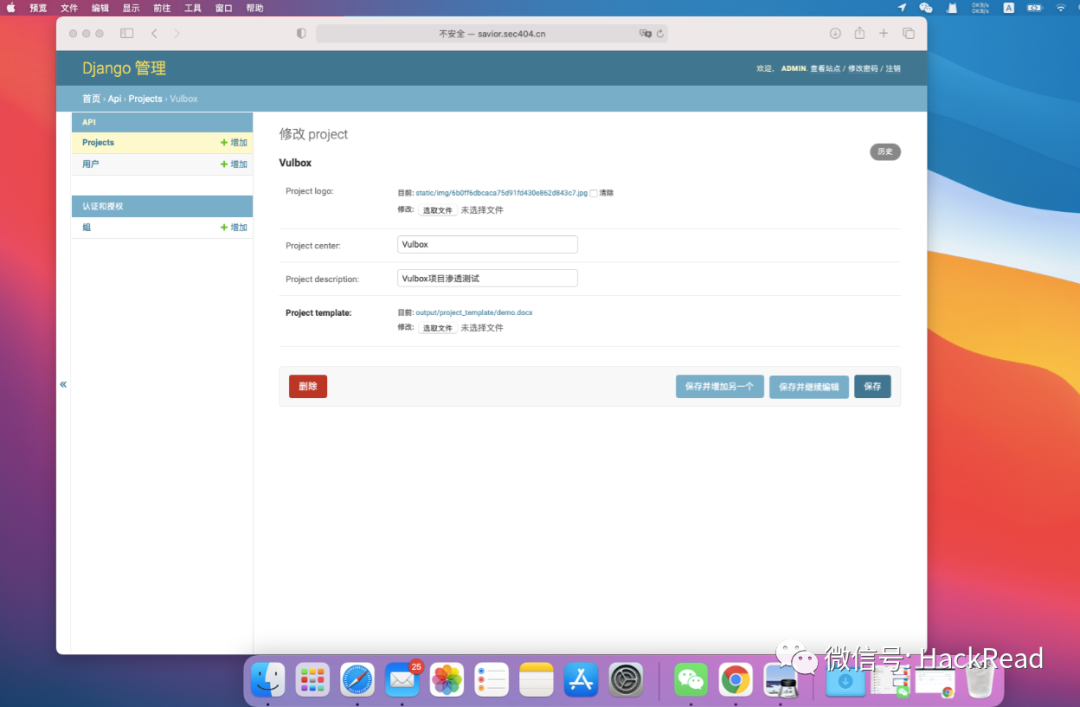
Task: Click the Project description input field
Action: click(487, 278)
